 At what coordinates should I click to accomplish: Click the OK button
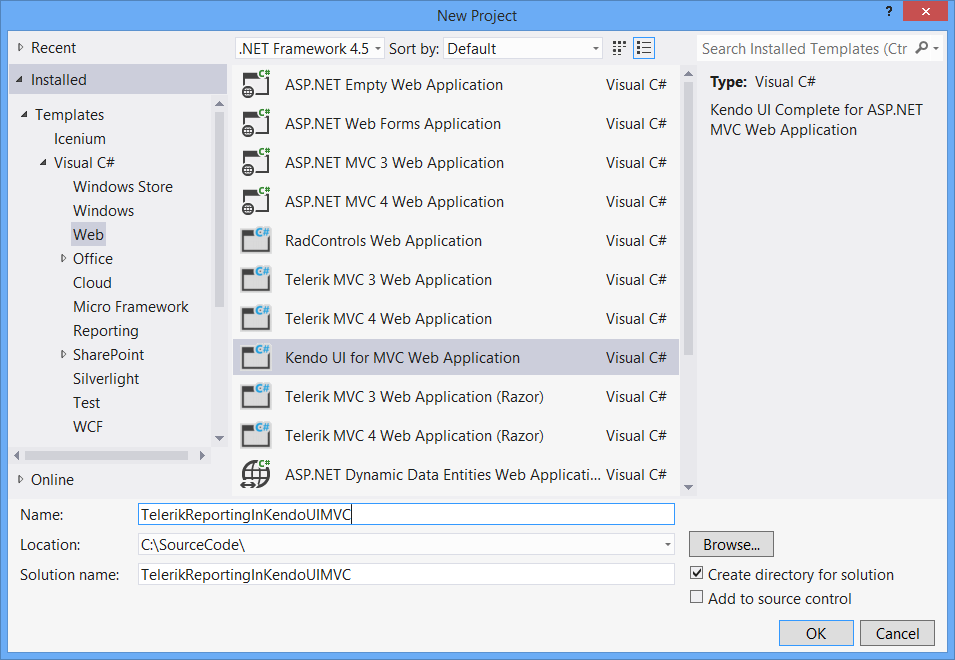tap(816, 633)
